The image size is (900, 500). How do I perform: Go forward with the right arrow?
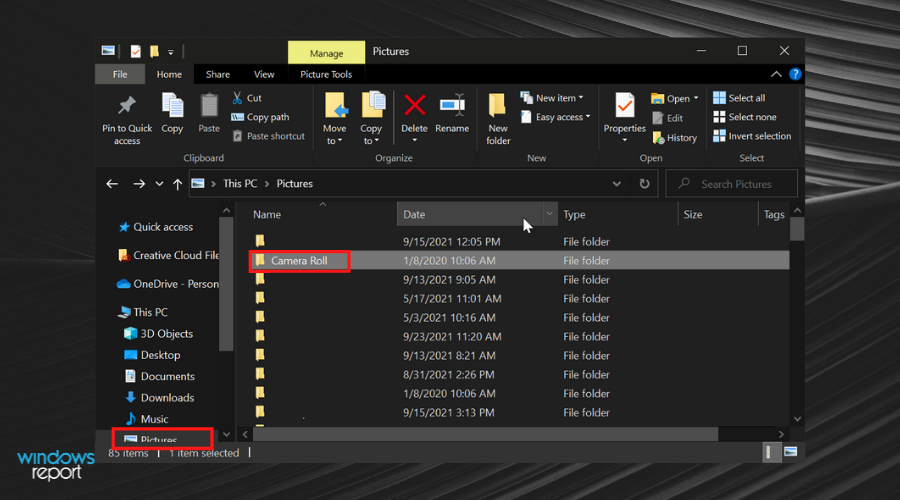(139, 184)
